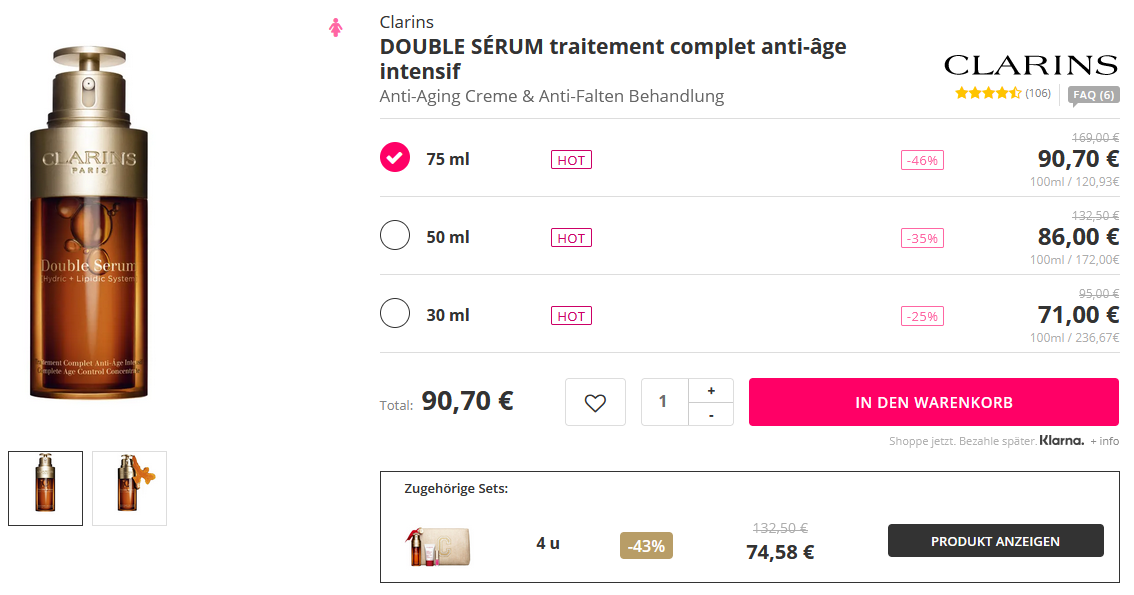1134x595 pixels.
Task: Select the 30 ml size option
Action: [396, 314]
